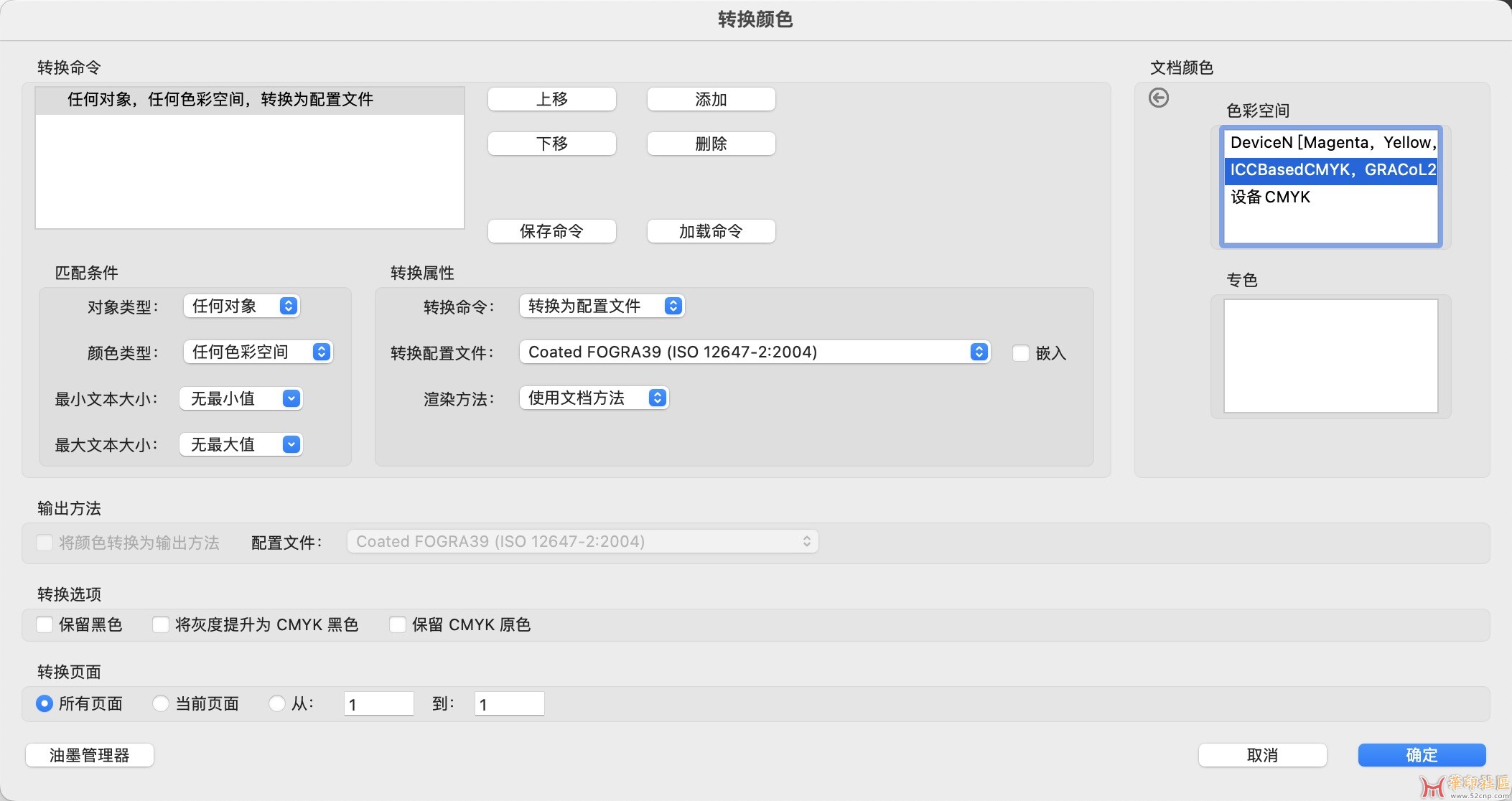Select the 当前页面 radio button
1512x801 pixels.
(161, 703)
